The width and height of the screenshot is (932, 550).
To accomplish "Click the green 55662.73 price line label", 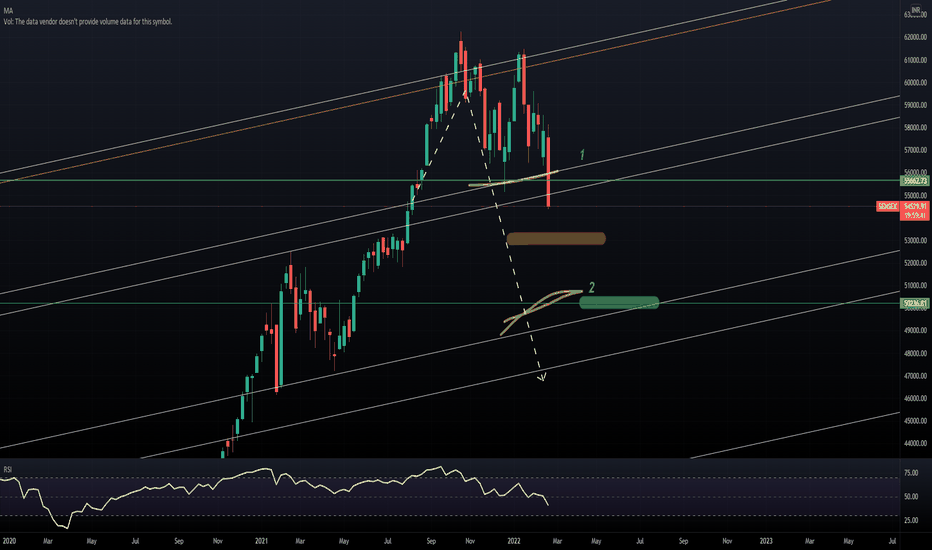I will click(x=915, y=181).
